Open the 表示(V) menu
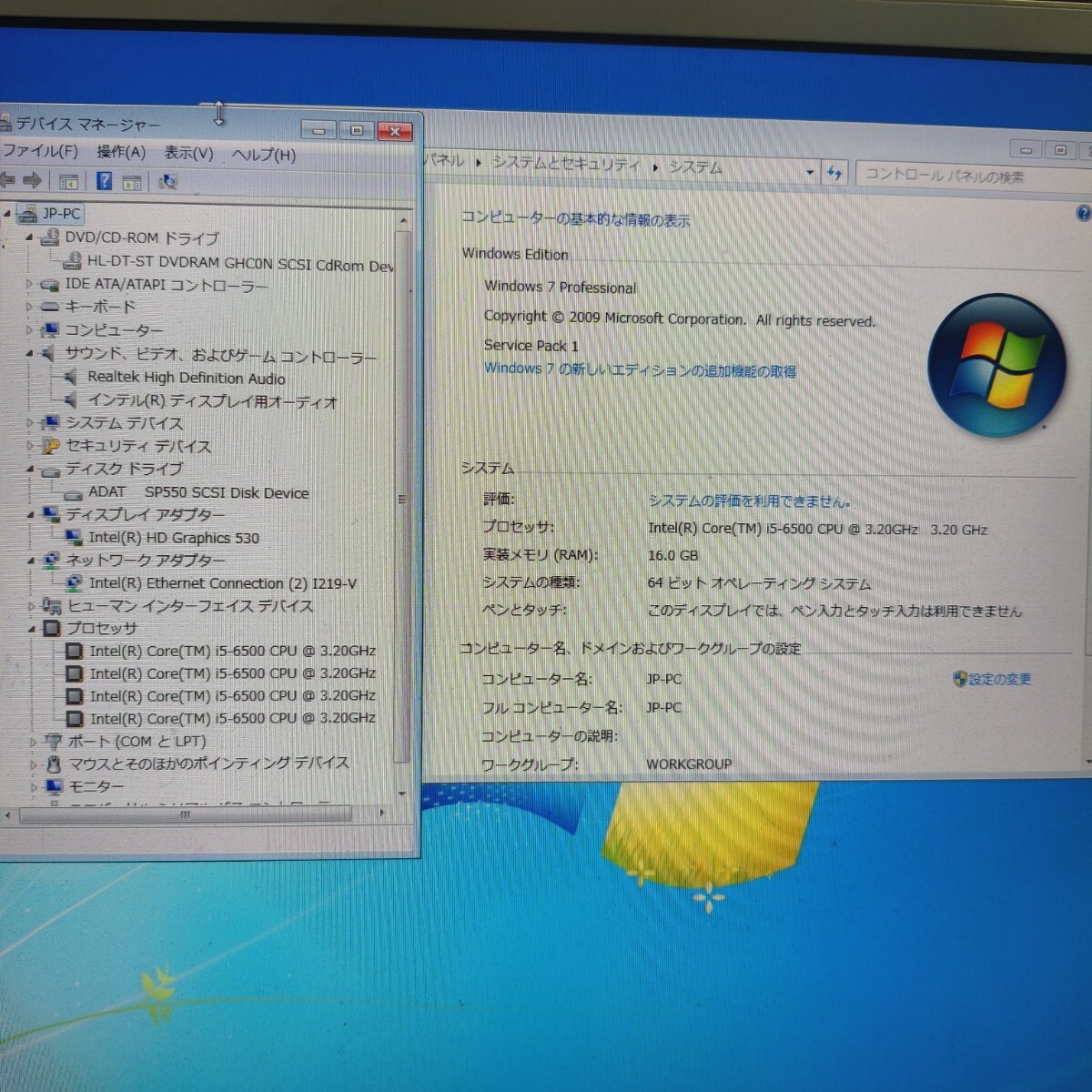 tap(188, 153)
